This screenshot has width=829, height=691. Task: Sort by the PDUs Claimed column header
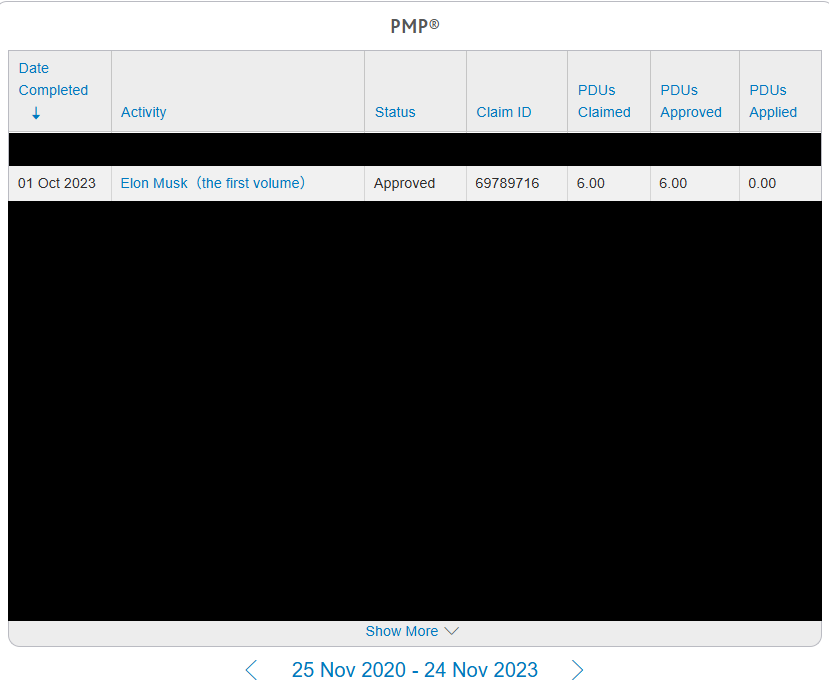click(x=604, y=101)
